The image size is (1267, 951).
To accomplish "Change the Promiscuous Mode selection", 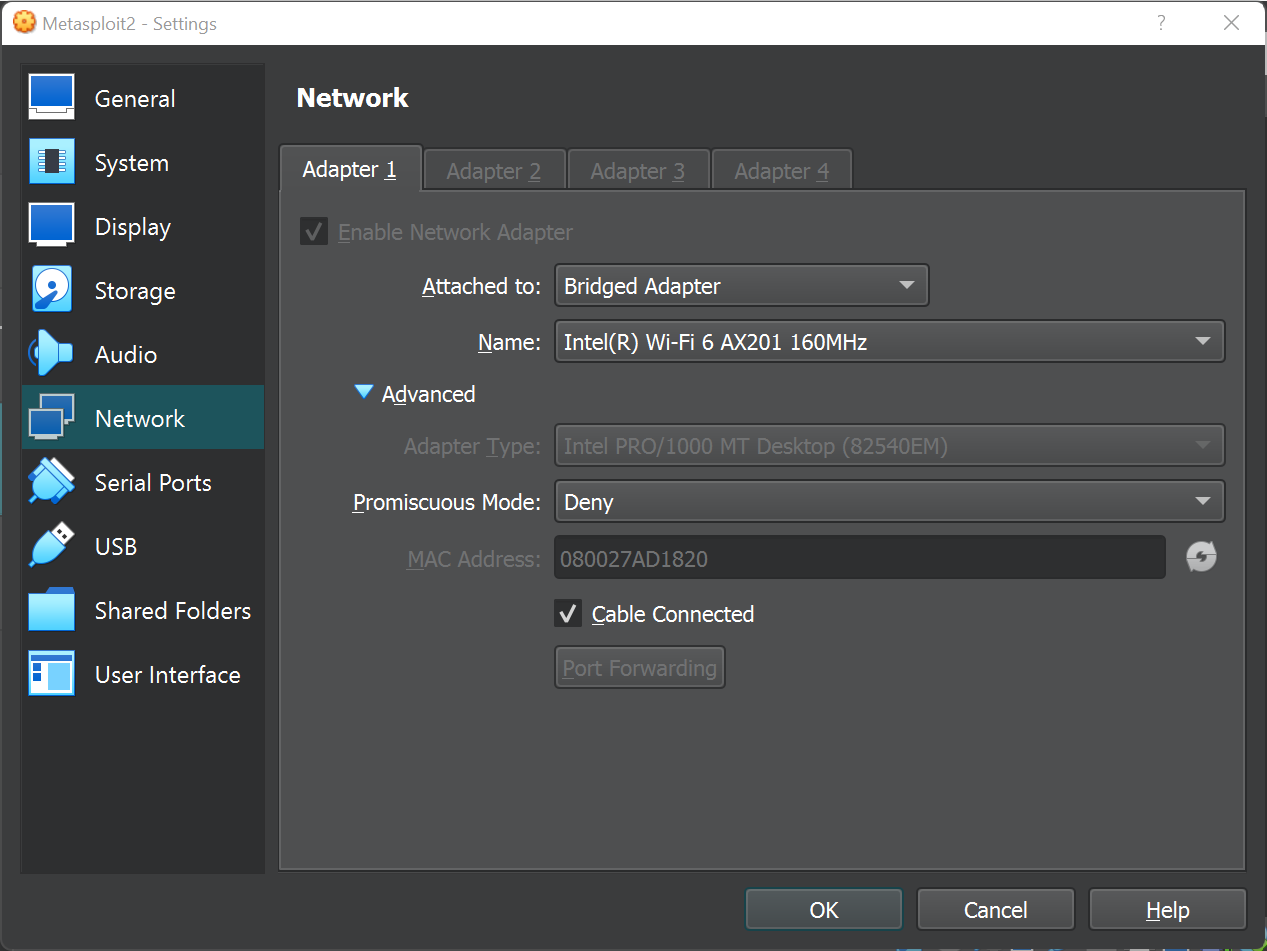I will point(889,501).
